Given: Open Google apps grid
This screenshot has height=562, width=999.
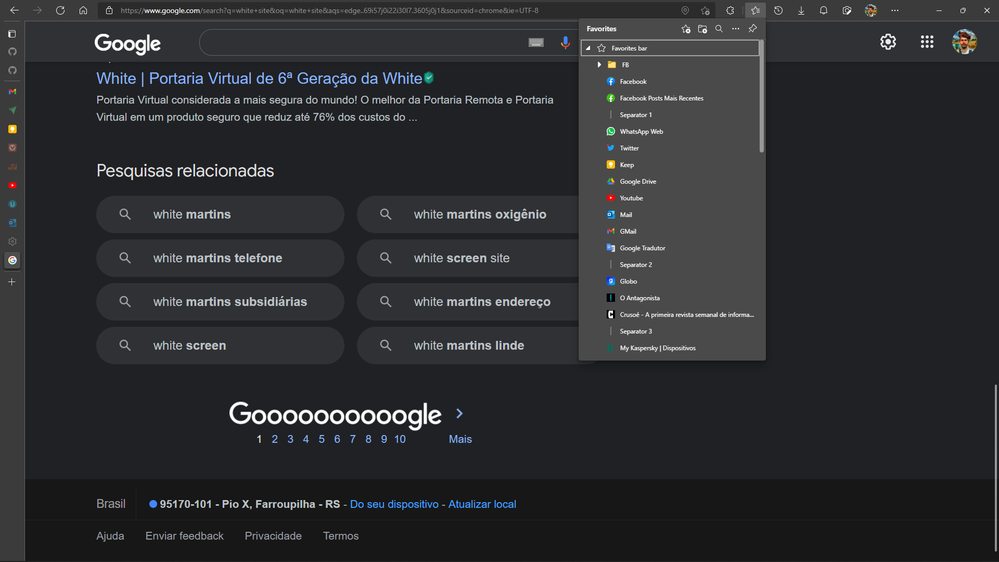Looking at the screenshot, I should pos(926,42).
